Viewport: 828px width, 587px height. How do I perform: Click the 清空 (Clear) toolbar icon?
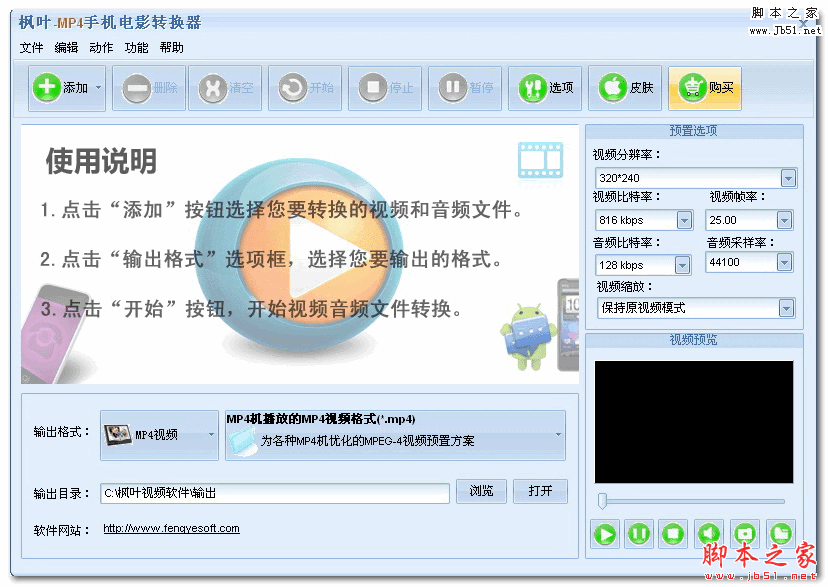point(225,88)
